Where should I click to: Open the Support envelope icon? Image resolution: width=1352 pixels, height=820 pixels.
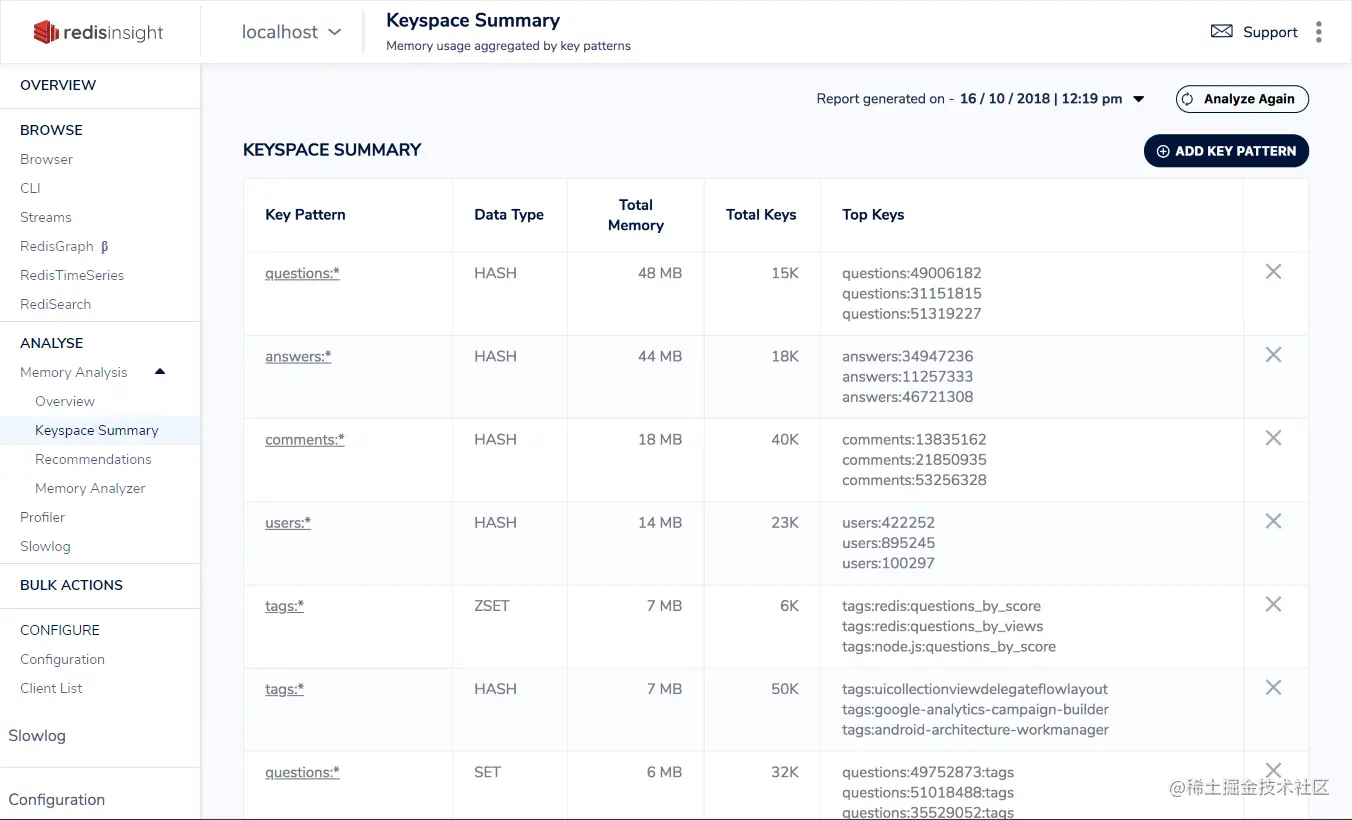1221,31
